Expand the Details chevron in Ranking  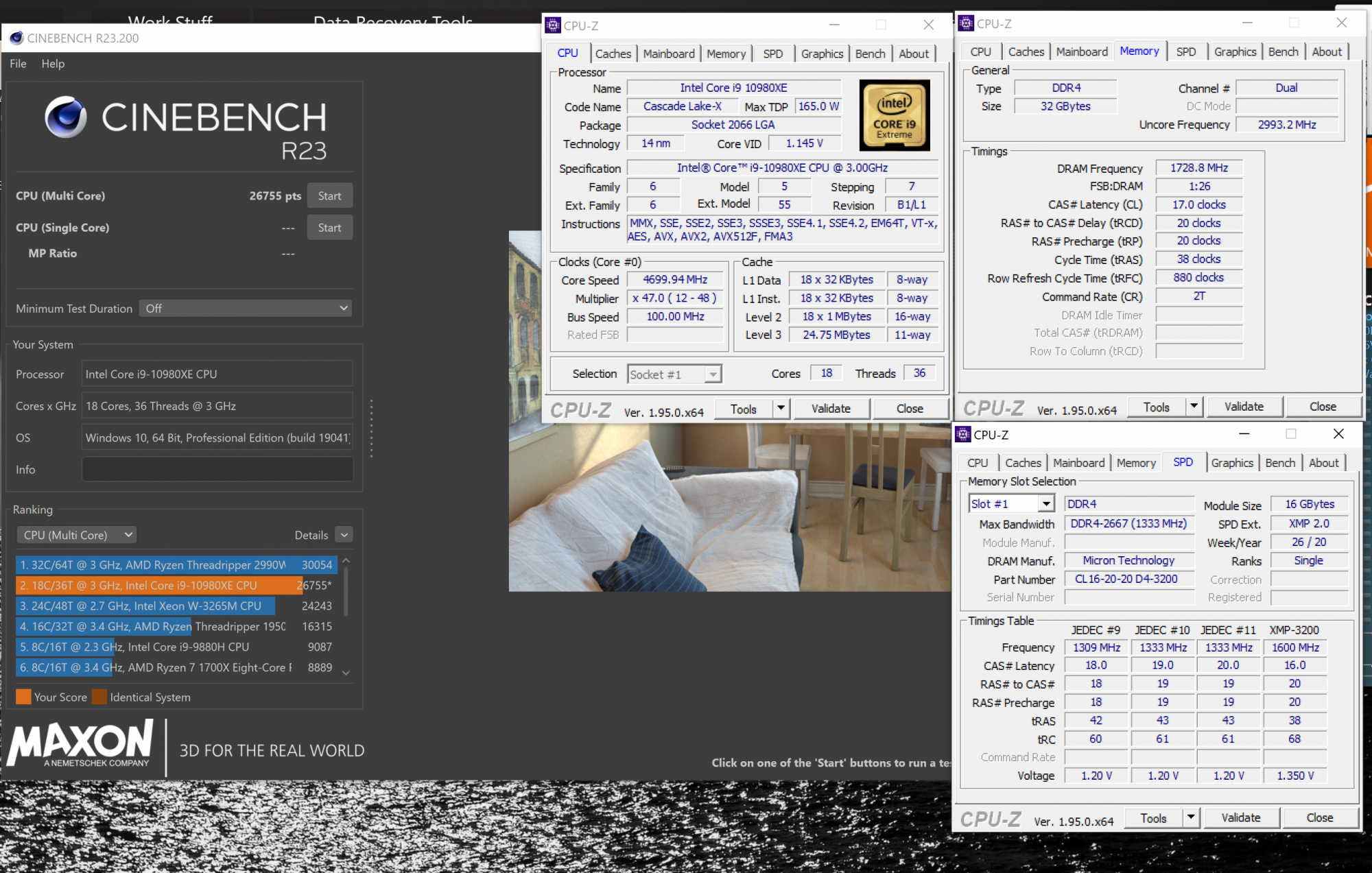click(344, 535)
